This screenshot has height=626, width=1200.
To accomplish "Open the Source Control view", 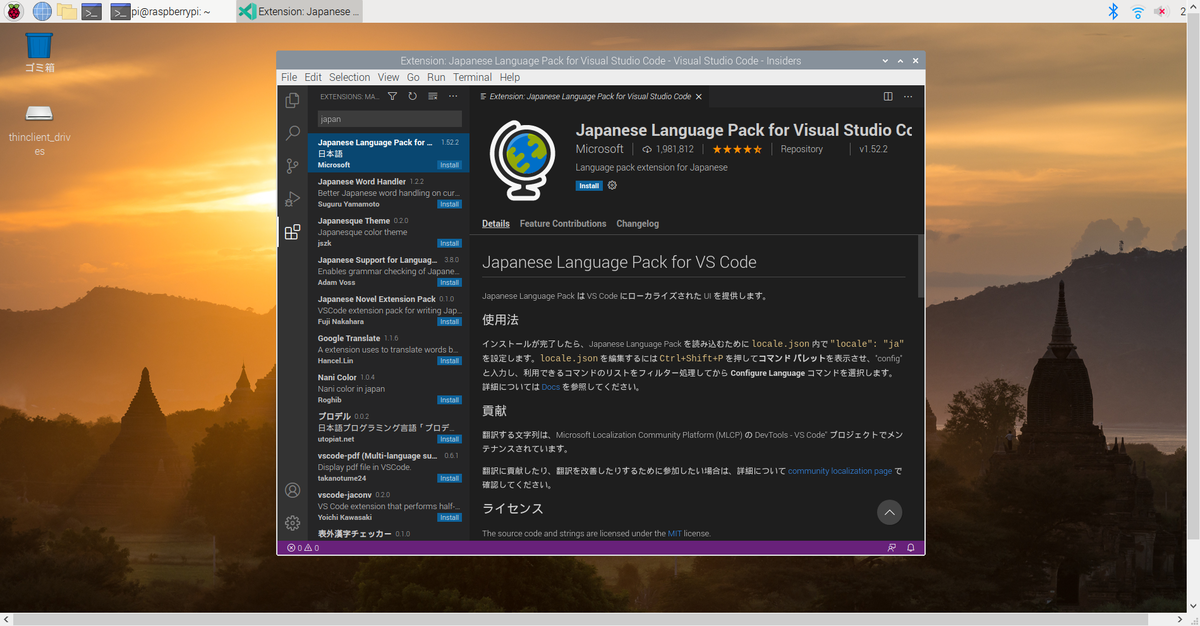I will pyautogui.click(x=292, y=166).
